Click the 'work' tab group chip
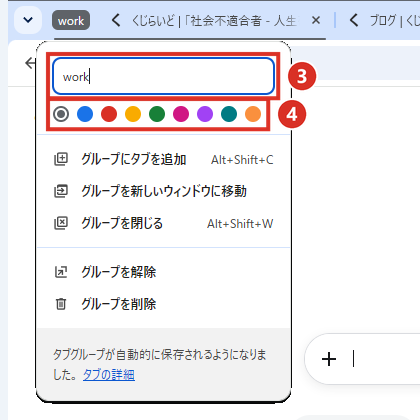 click(71, 20)
